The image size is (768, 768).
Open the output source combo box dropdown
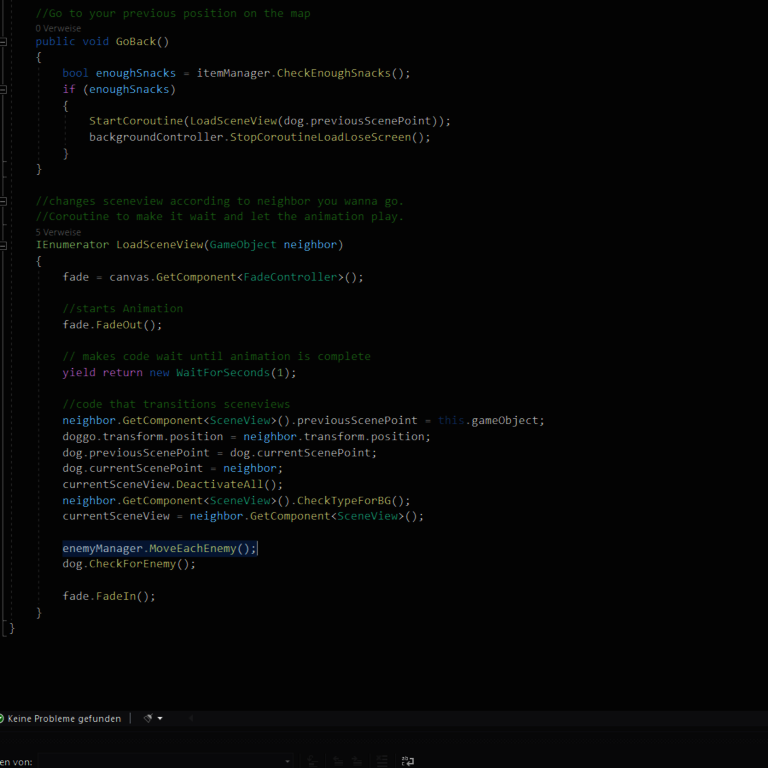[287, 761]
